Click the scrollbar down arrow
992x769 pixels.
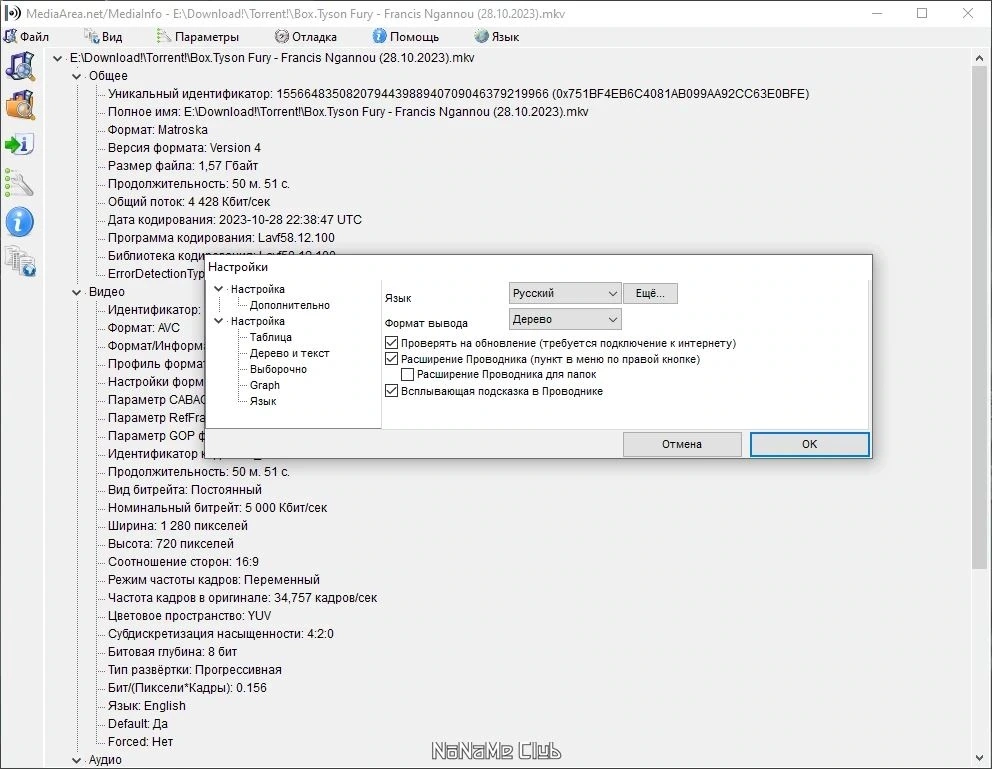click(x=979, y=759)
